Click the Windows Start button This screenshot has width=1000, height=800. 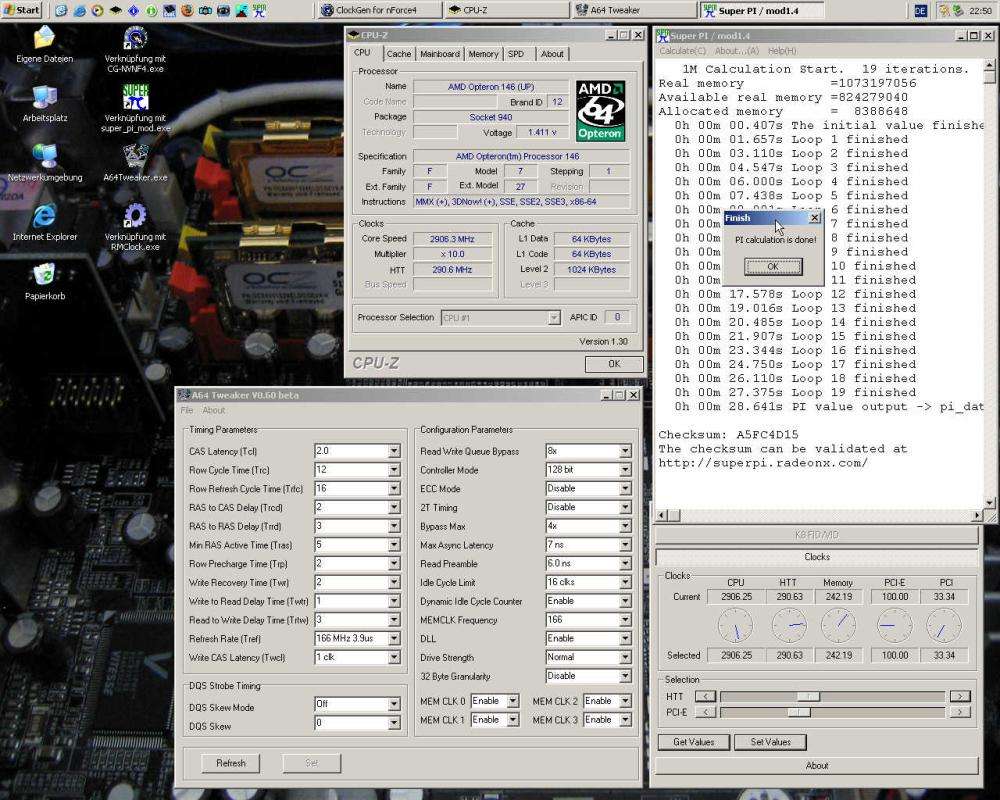22,10
